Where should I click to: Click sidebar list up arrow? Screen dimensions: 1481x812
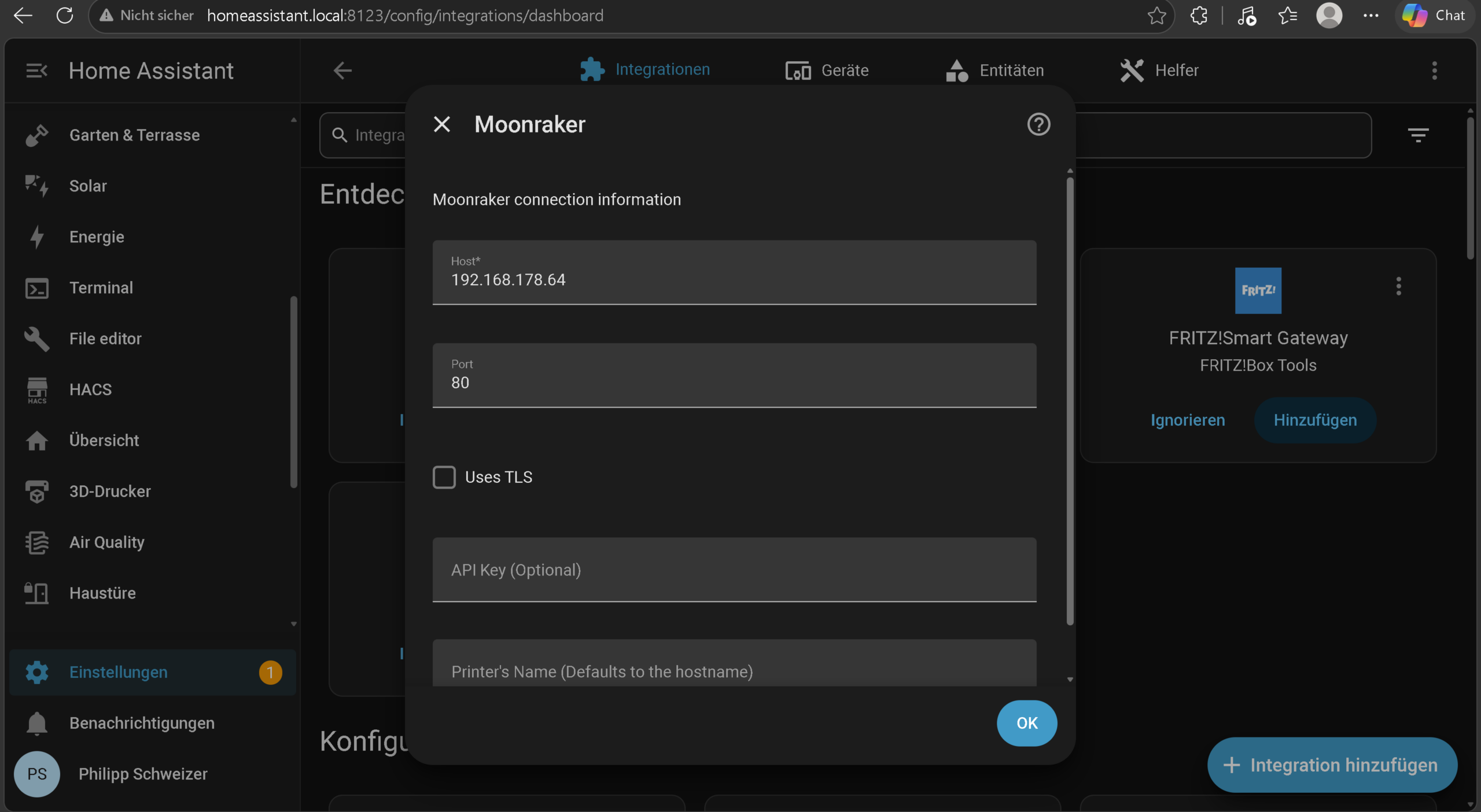293,120
